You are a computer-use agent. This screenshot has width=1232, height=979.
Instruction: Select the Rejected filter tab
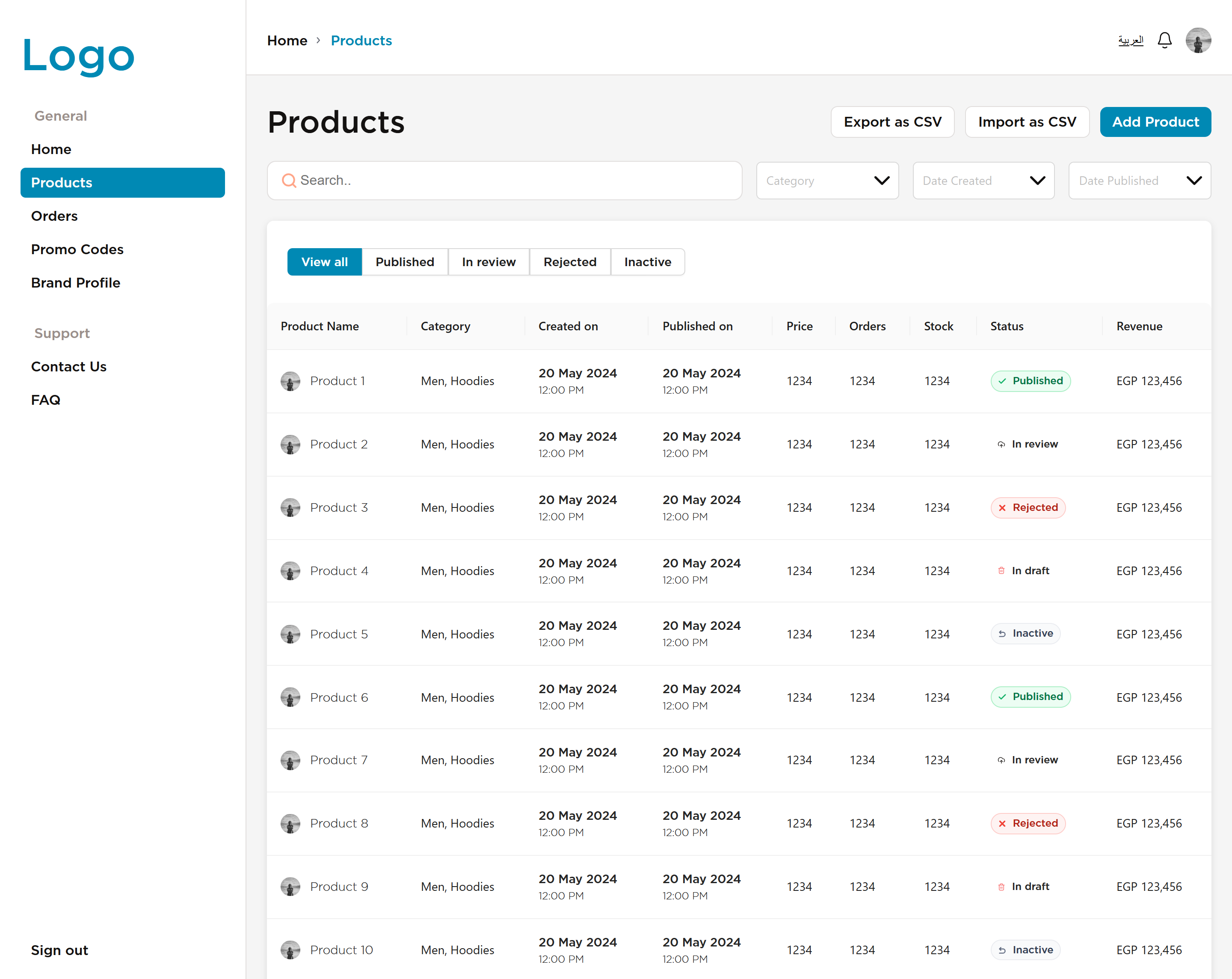[x=569, y=262]
